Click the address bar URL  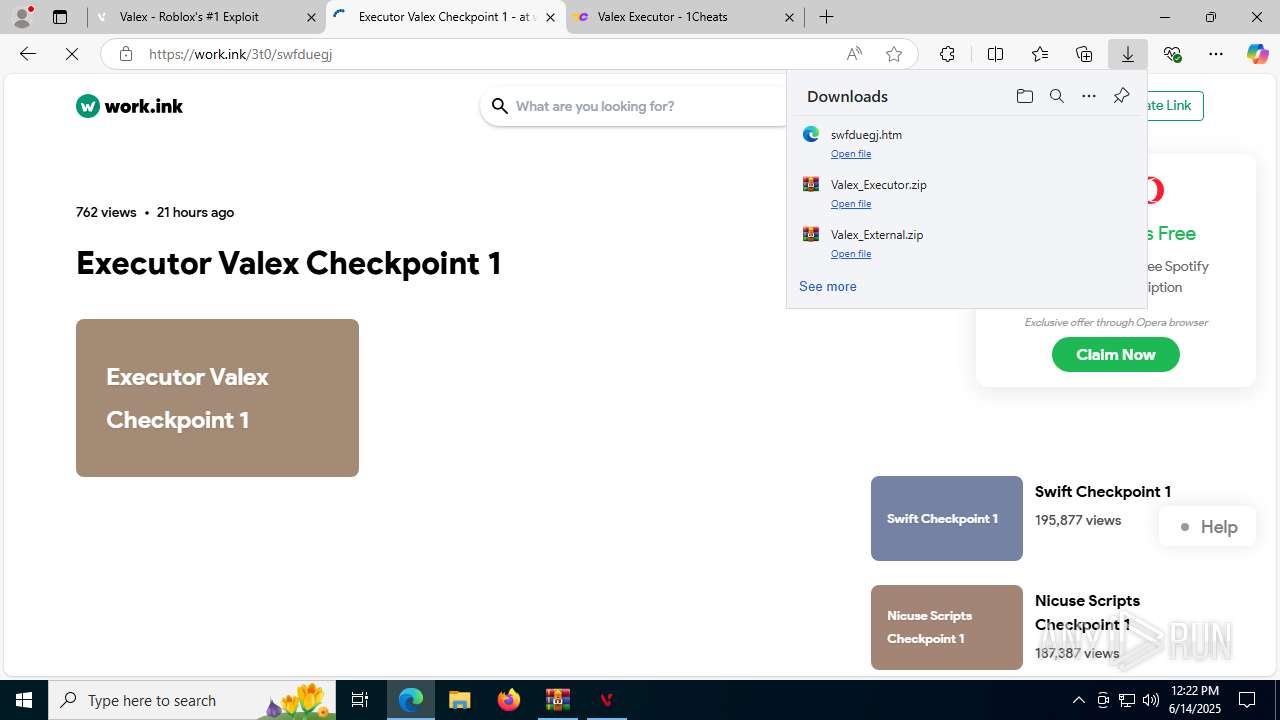(241, 54)
